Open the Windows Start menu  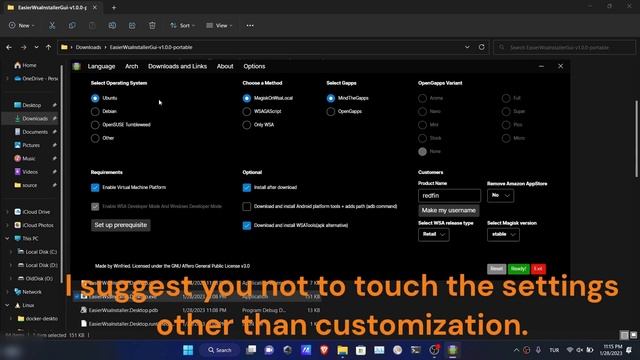click(x=188, y=350)
